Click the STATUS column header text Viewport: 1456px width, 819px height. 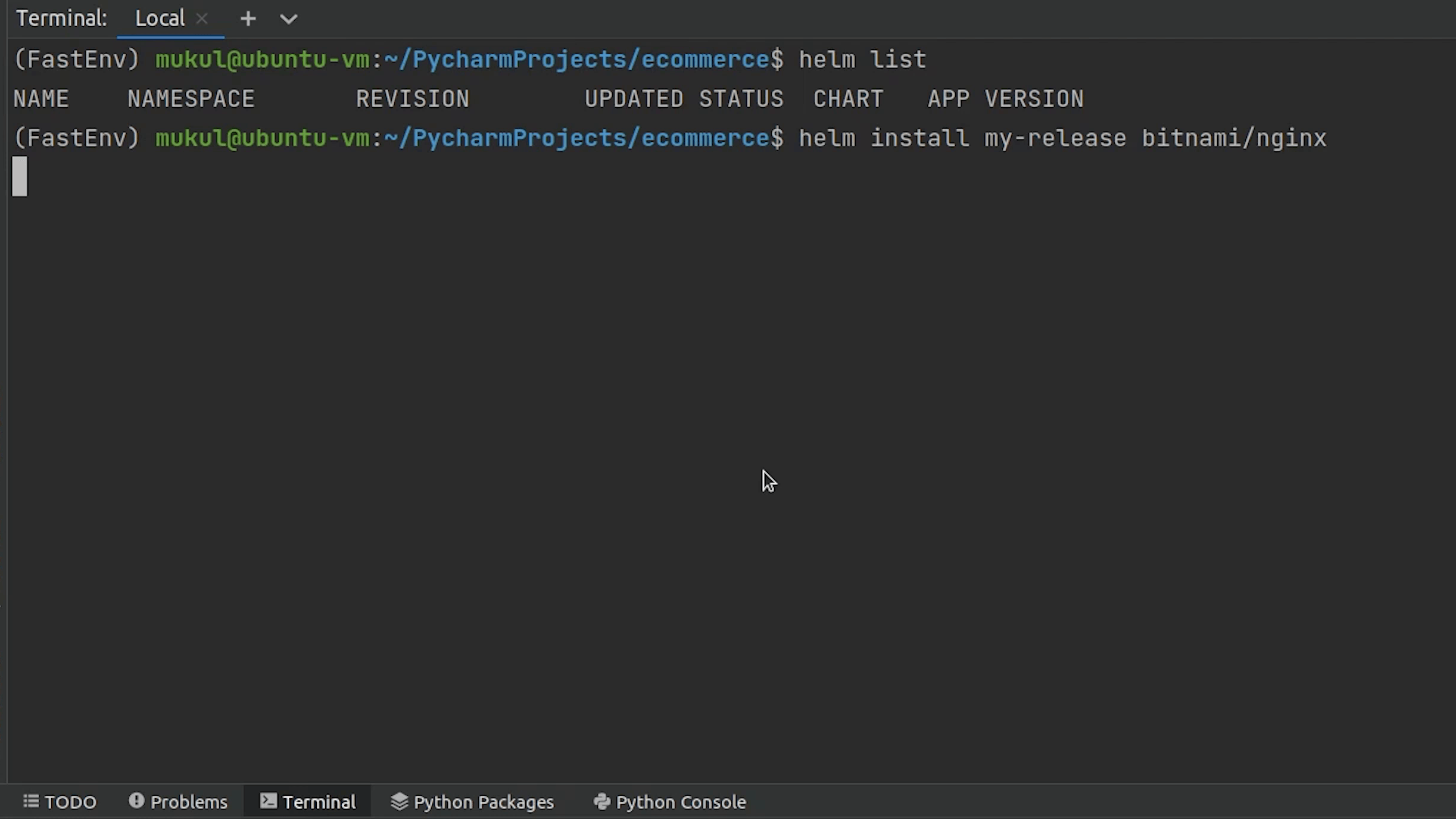[x=741, y=99]
